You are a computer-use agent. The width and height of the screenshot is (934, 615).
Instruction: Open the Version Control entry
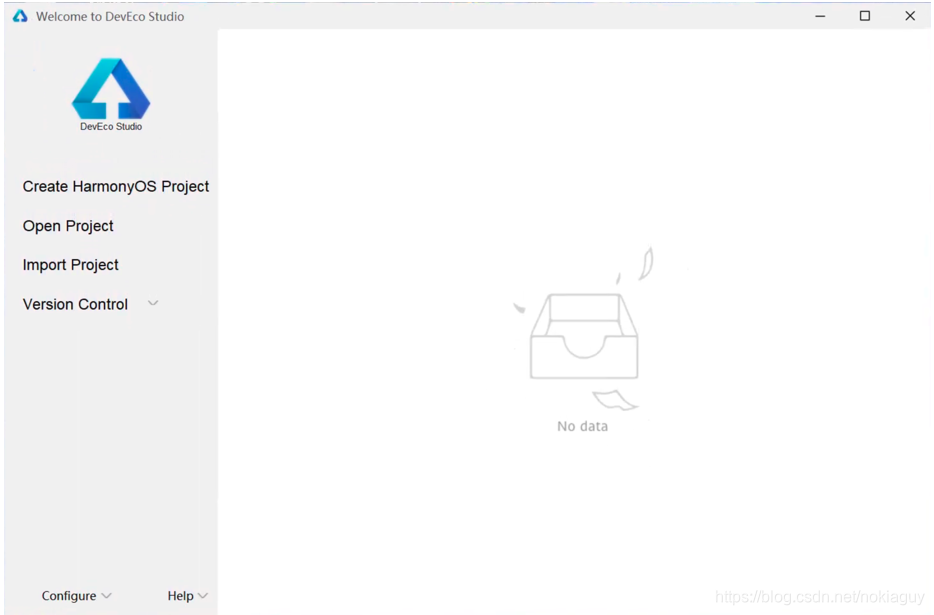pyautogui.click(x=75, y=304)
